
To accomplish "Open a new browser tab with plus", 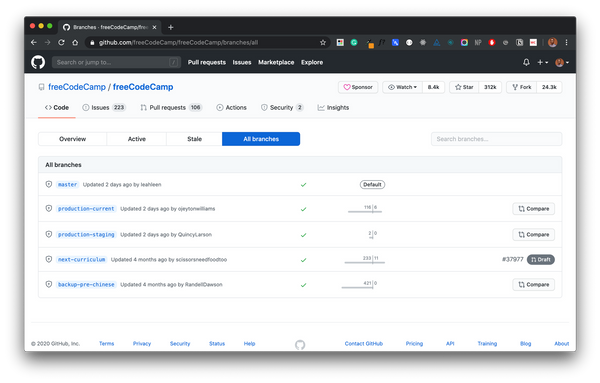I will coord(171,27).
